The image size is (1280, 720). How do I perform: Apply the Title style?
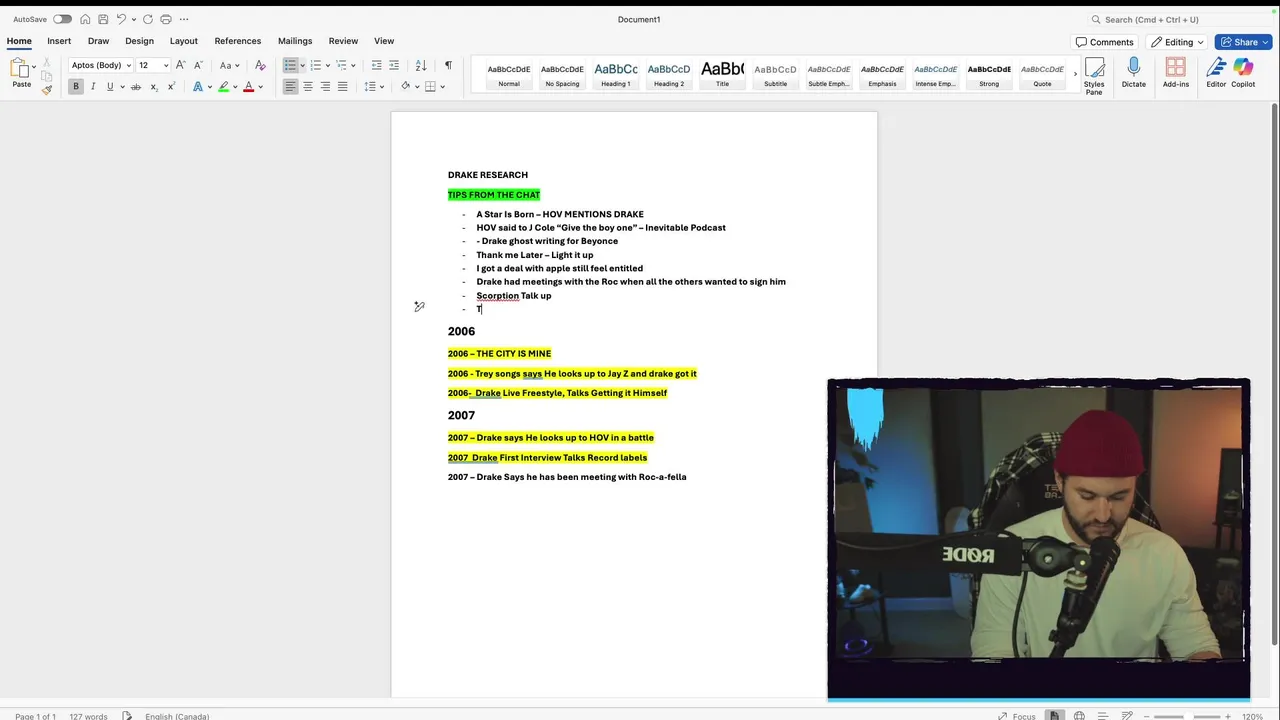pyautogui.click(x=722, y=74)
